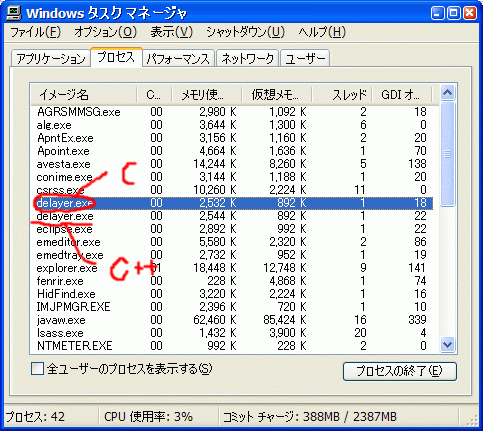Click the scroll down arrow in process list
Image resolution: width=483 pixels, height=431 pixels.
(447, 345)
